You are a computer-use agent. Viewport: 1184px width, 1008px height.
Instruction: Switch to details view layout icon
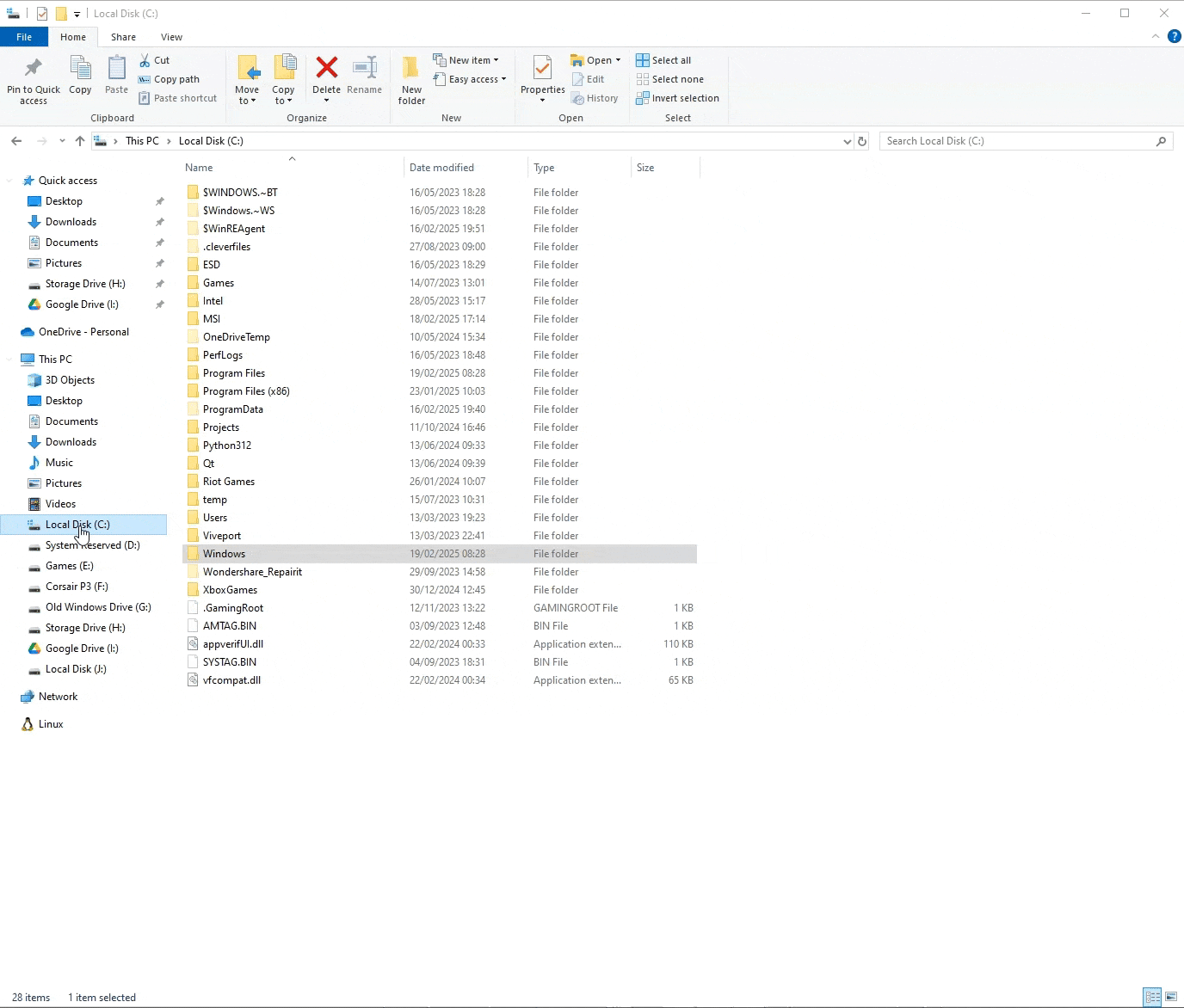(1152, 997)
